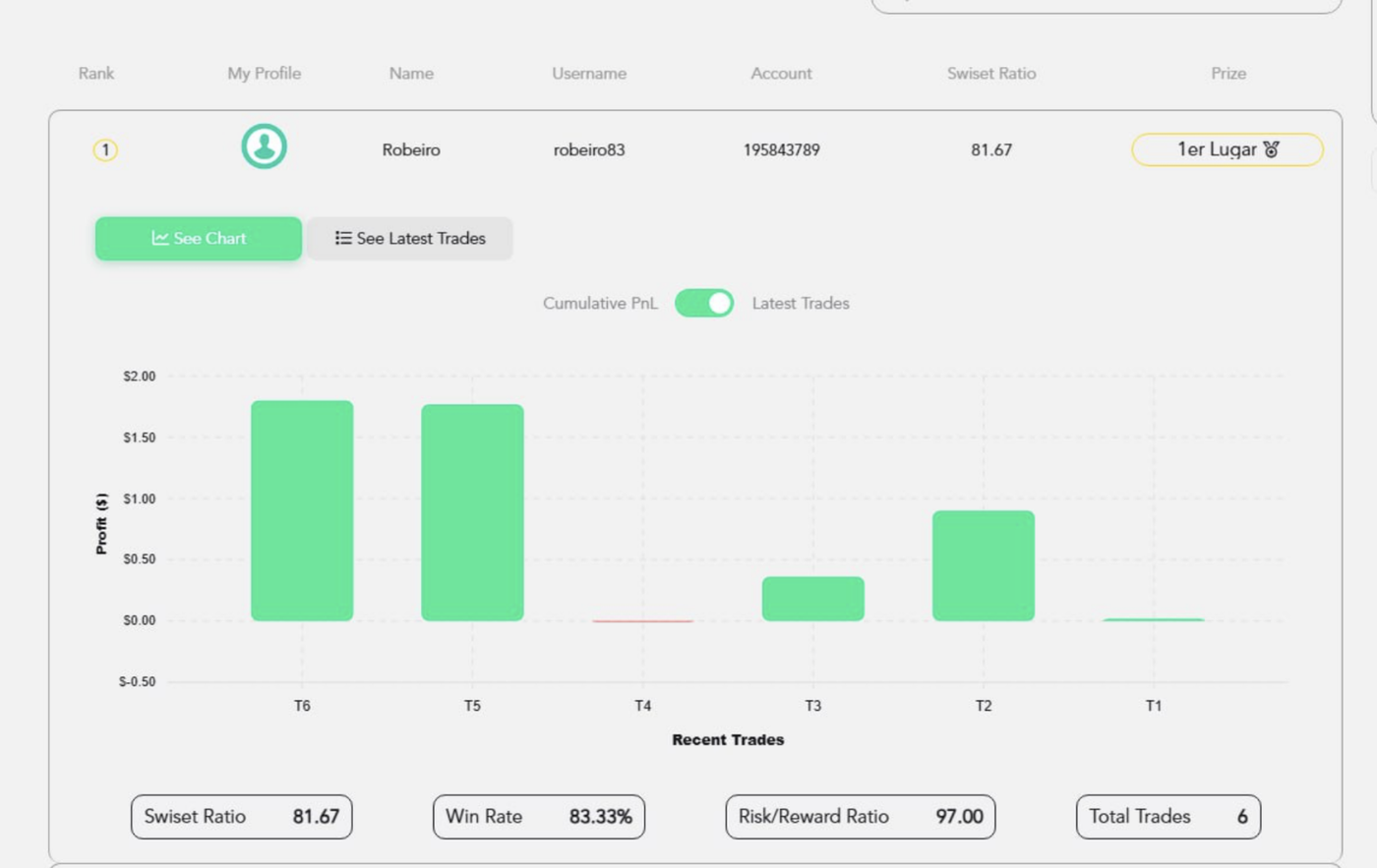Viewport: 1377px width, 868px height.
Task: Select the T5 profit bar
Action: (472, 513)
